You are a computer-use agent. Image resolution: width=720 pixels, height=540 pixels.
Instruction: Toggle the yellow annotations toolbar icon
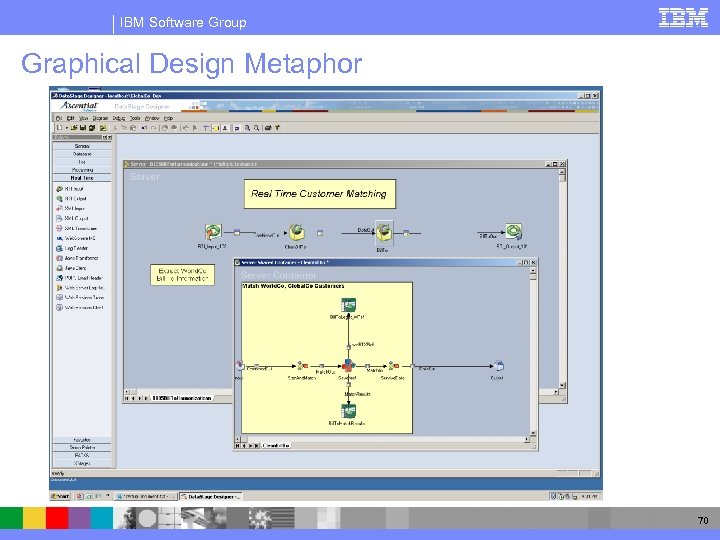[216, 128]
